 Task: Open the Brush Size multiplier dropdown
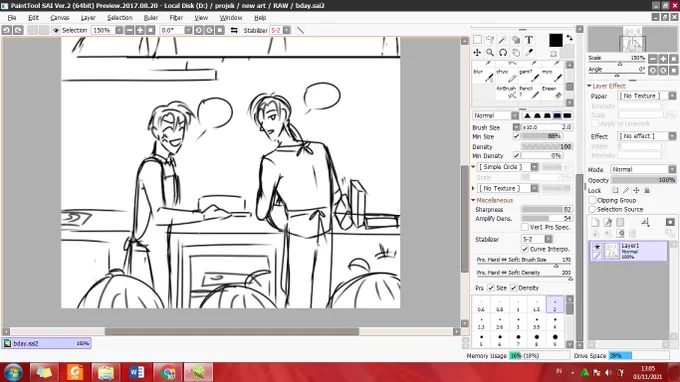pos(516,127)
